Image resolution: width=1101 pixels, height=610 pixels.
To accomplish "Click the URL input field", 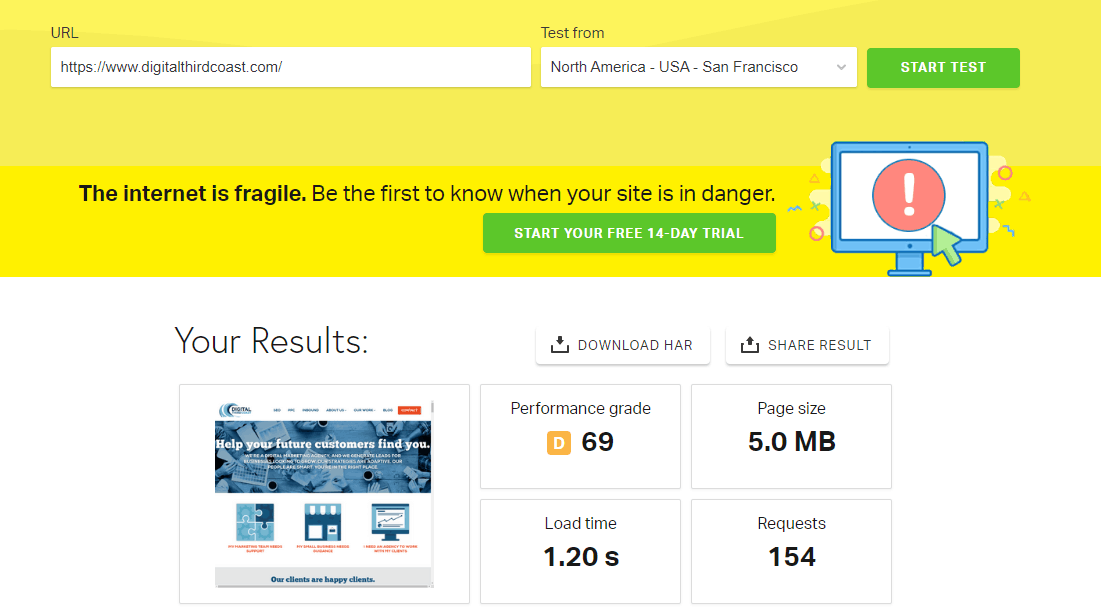I will pyautogui.click(x=290, y=68).
